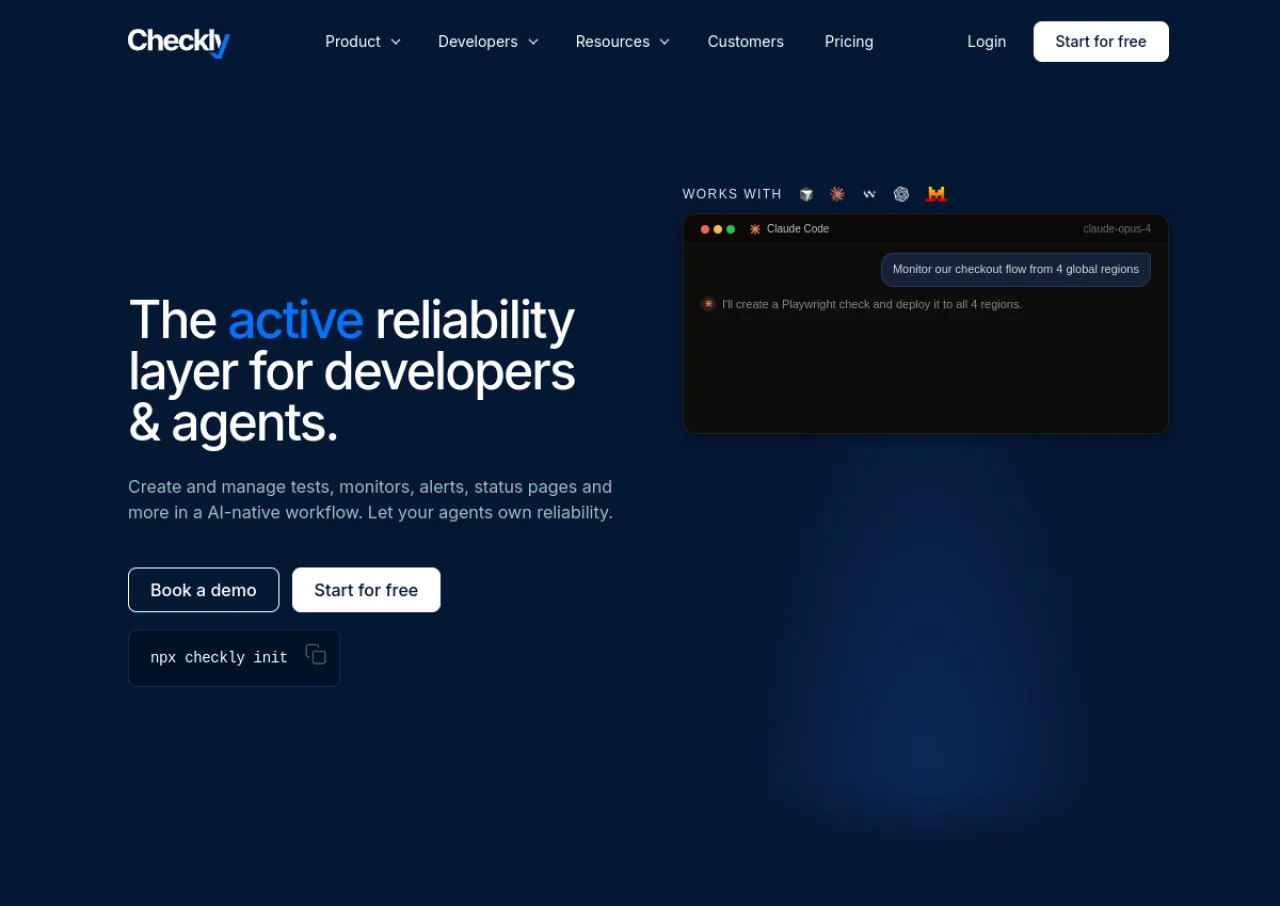Click the red dot in the terminal window
The height and width of the screenshot is (906, 1280).
(x=705, y=229)
